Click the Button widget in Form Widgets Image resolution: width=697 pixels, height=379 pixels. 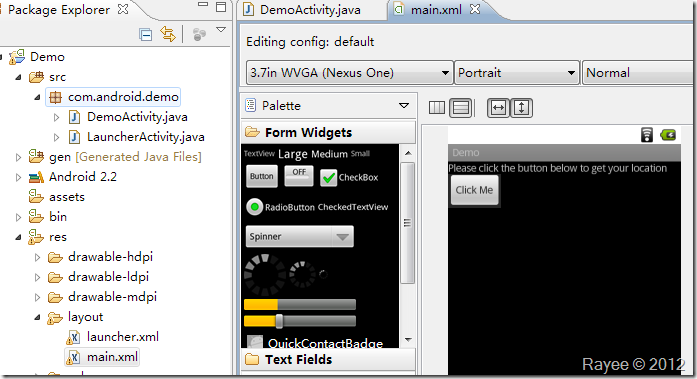261,176
